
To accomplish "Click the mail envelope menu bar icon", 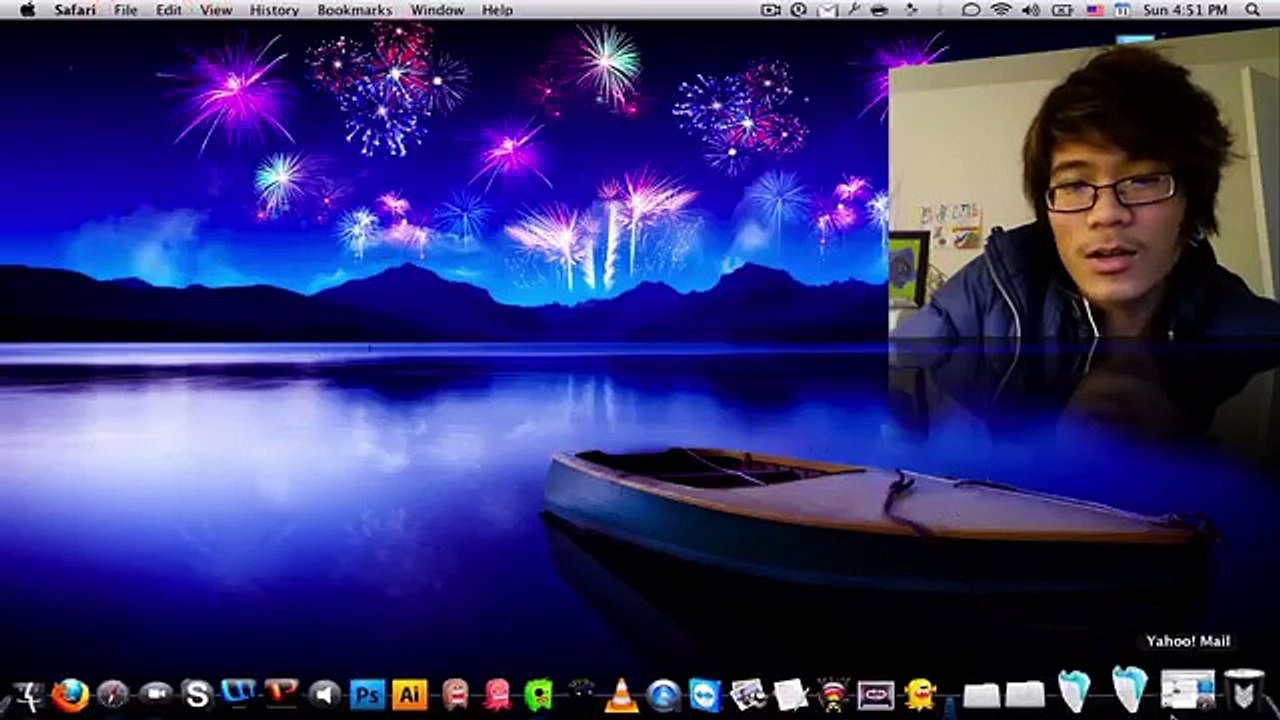I will click(x=827, y=10).
